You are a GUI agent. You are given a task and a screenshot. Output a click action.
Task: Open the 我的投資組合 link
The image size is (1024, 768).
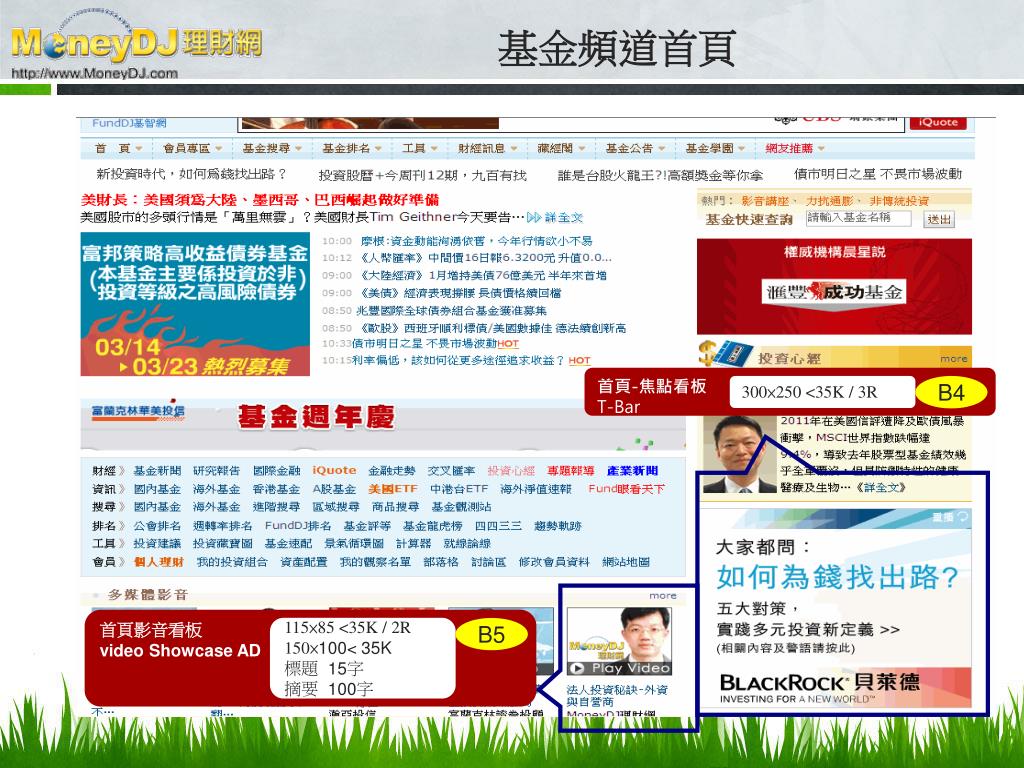(x=232, y=562)
